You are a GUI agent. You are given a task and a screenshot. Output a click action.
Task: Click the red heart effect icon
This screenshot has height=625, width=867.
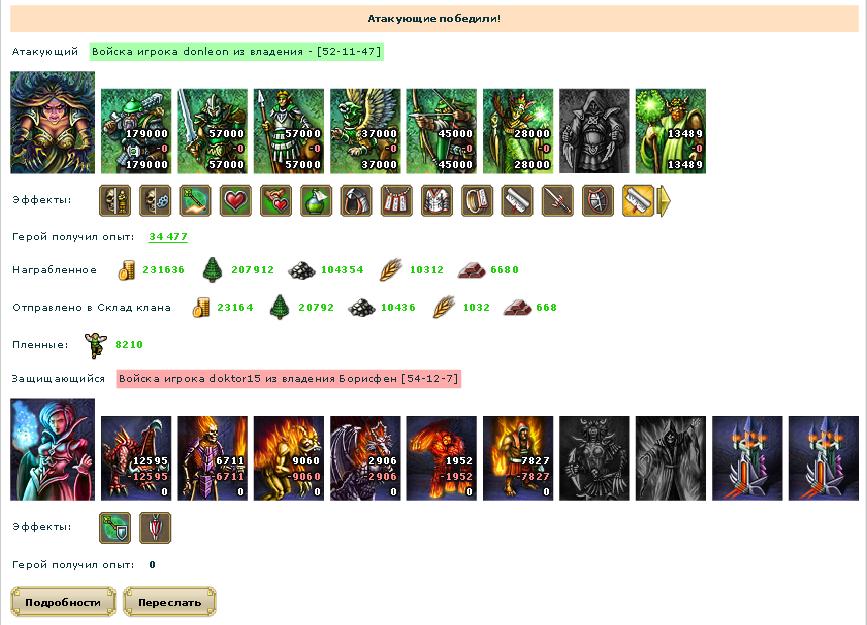236,200
